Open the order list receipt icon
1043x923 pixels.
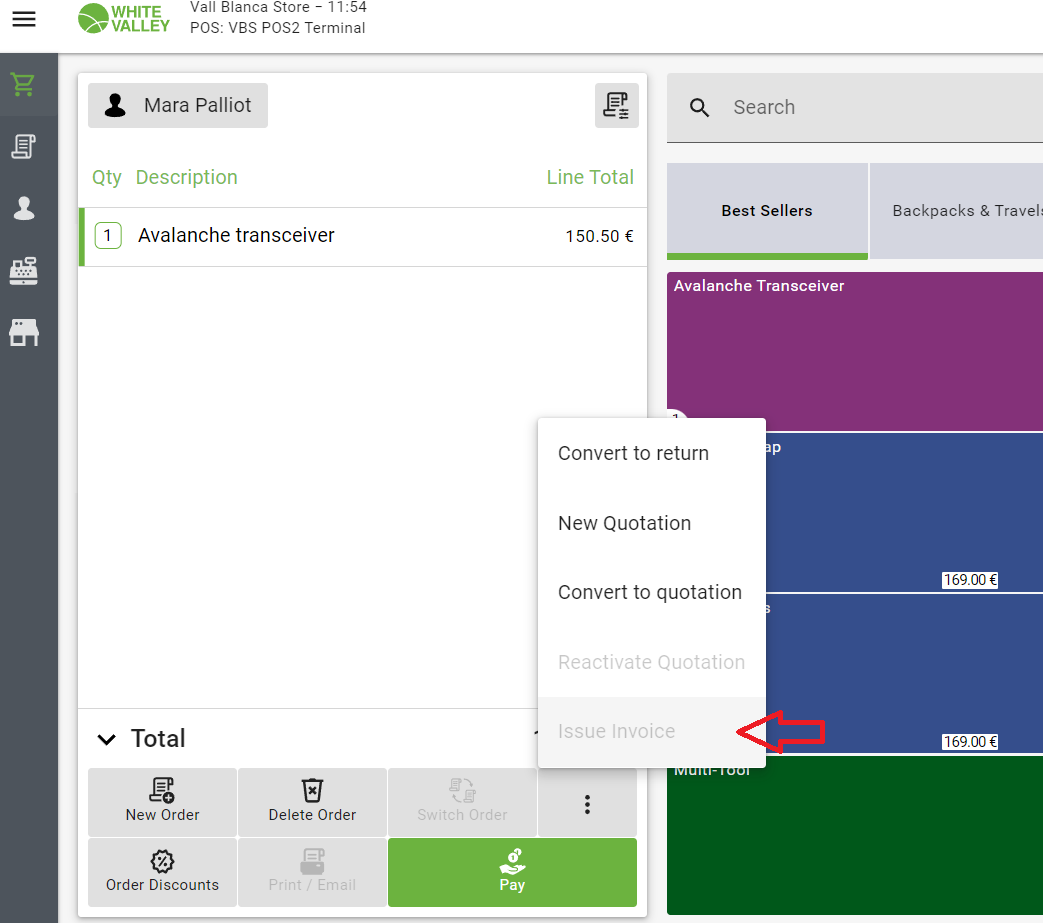616,105
